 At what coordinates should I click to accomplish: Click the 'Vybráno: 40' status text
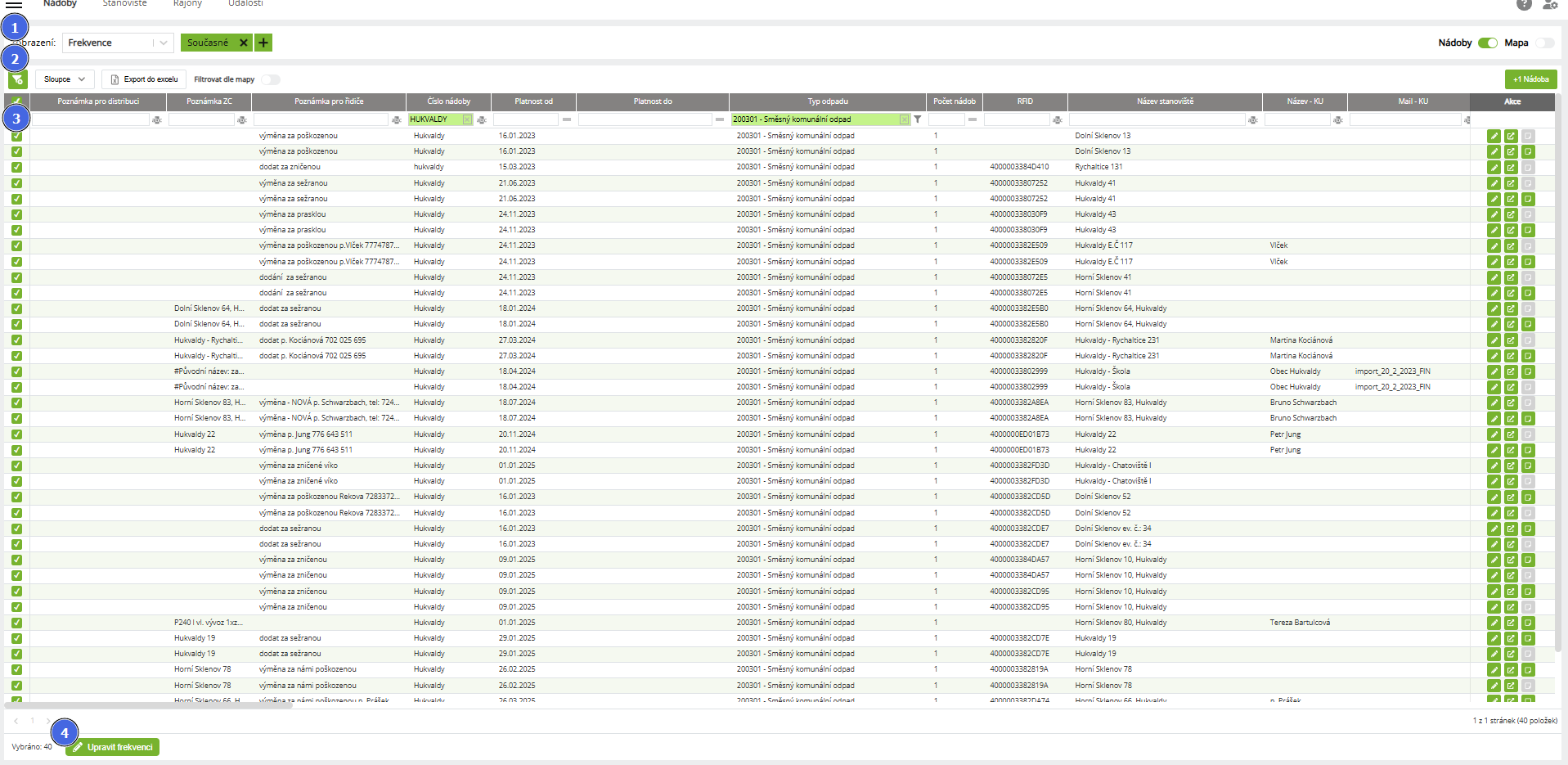tap(32, 747)
